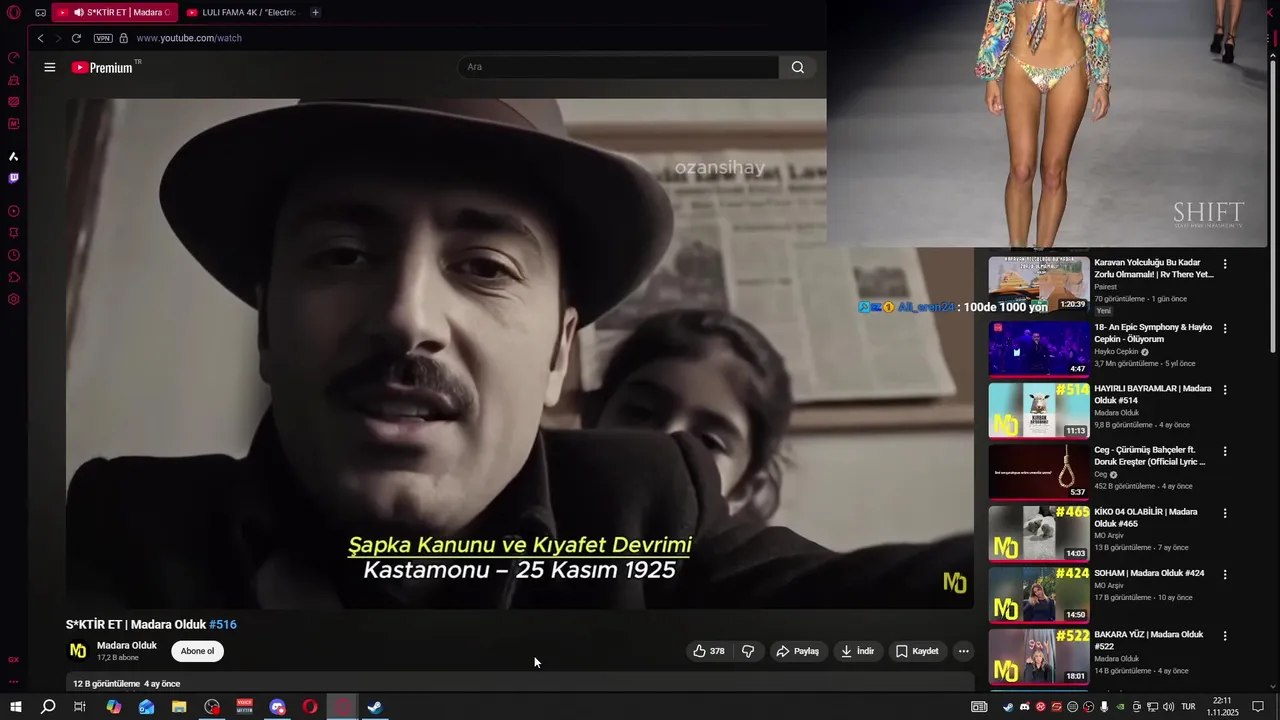Open Discord icon in system tray
This screenshot has width=1280, height=720.
point(1024,707)
